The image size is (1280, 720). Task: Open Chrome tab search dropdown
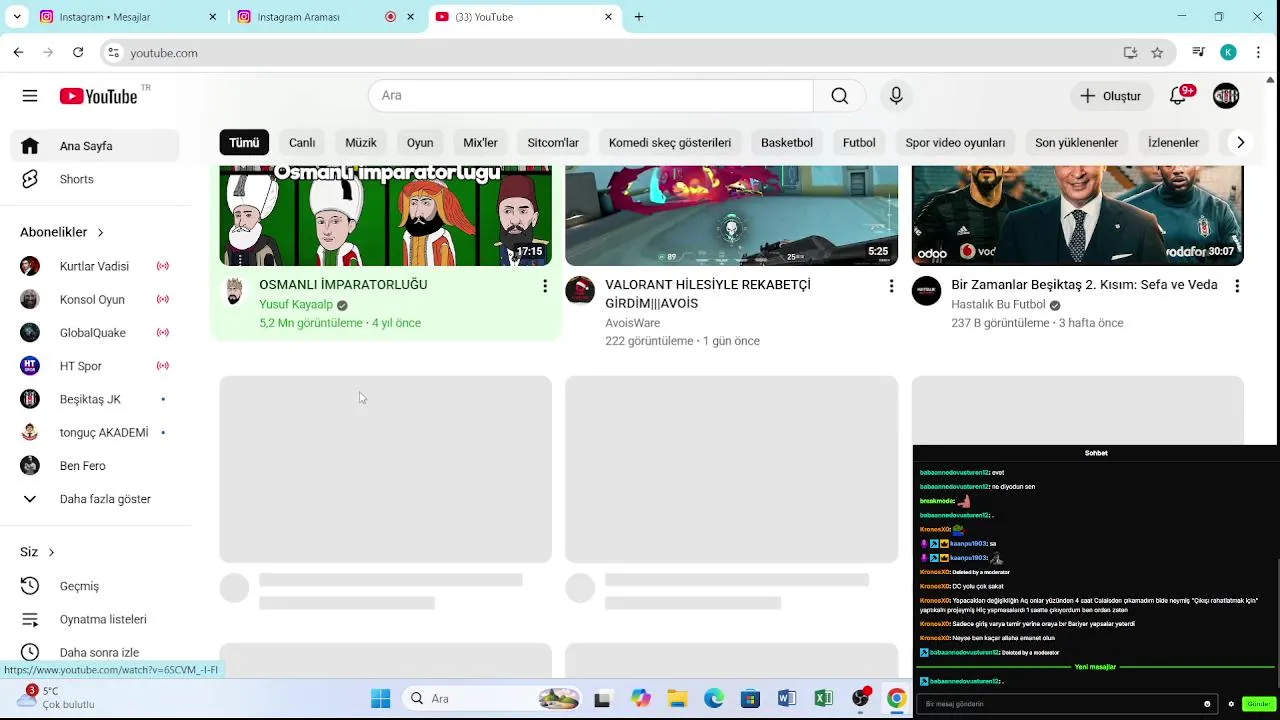click(x=16, y=17)
